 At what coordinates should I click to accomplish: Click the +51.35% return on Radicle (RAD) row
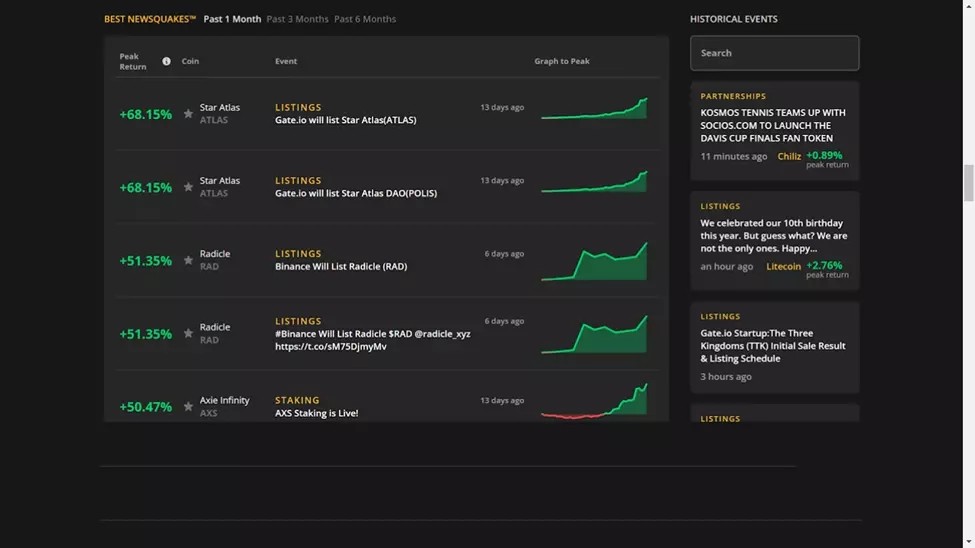(146, 261)
